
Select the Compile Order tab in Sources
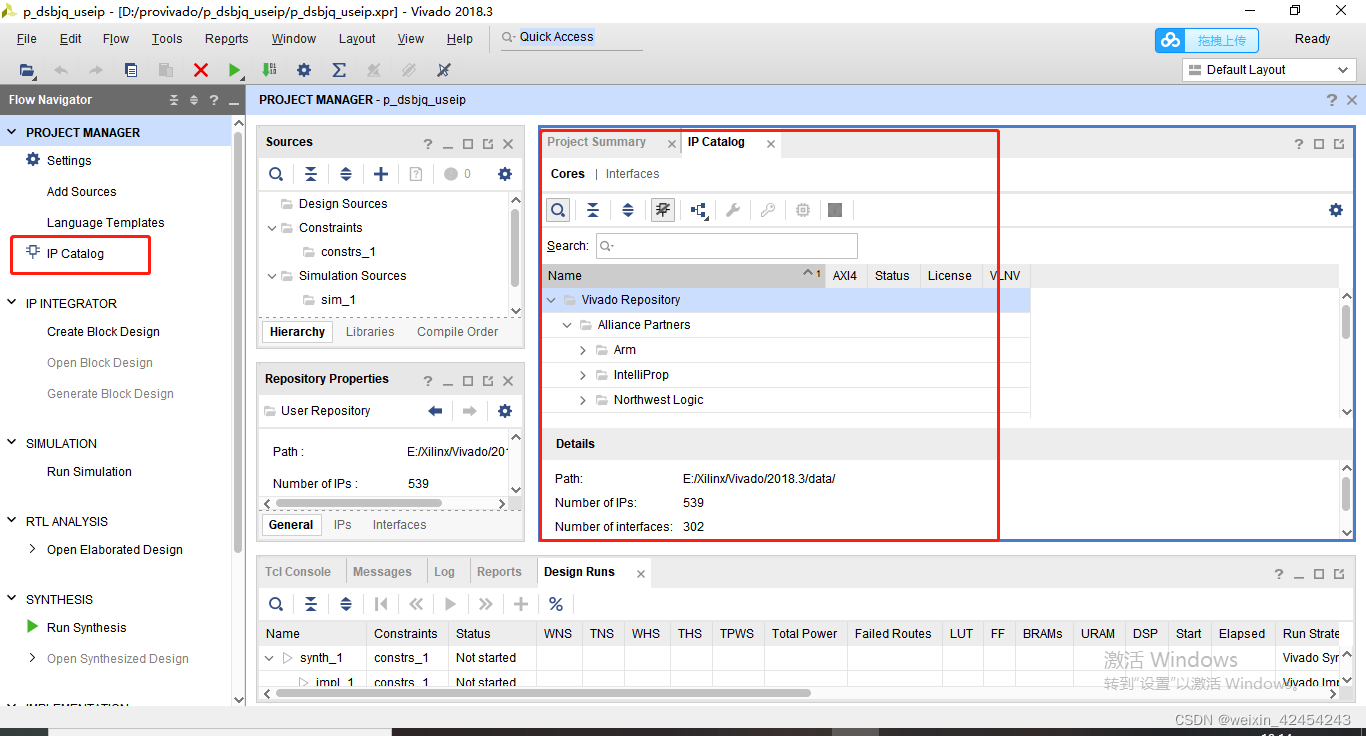(x=458, y=332)
